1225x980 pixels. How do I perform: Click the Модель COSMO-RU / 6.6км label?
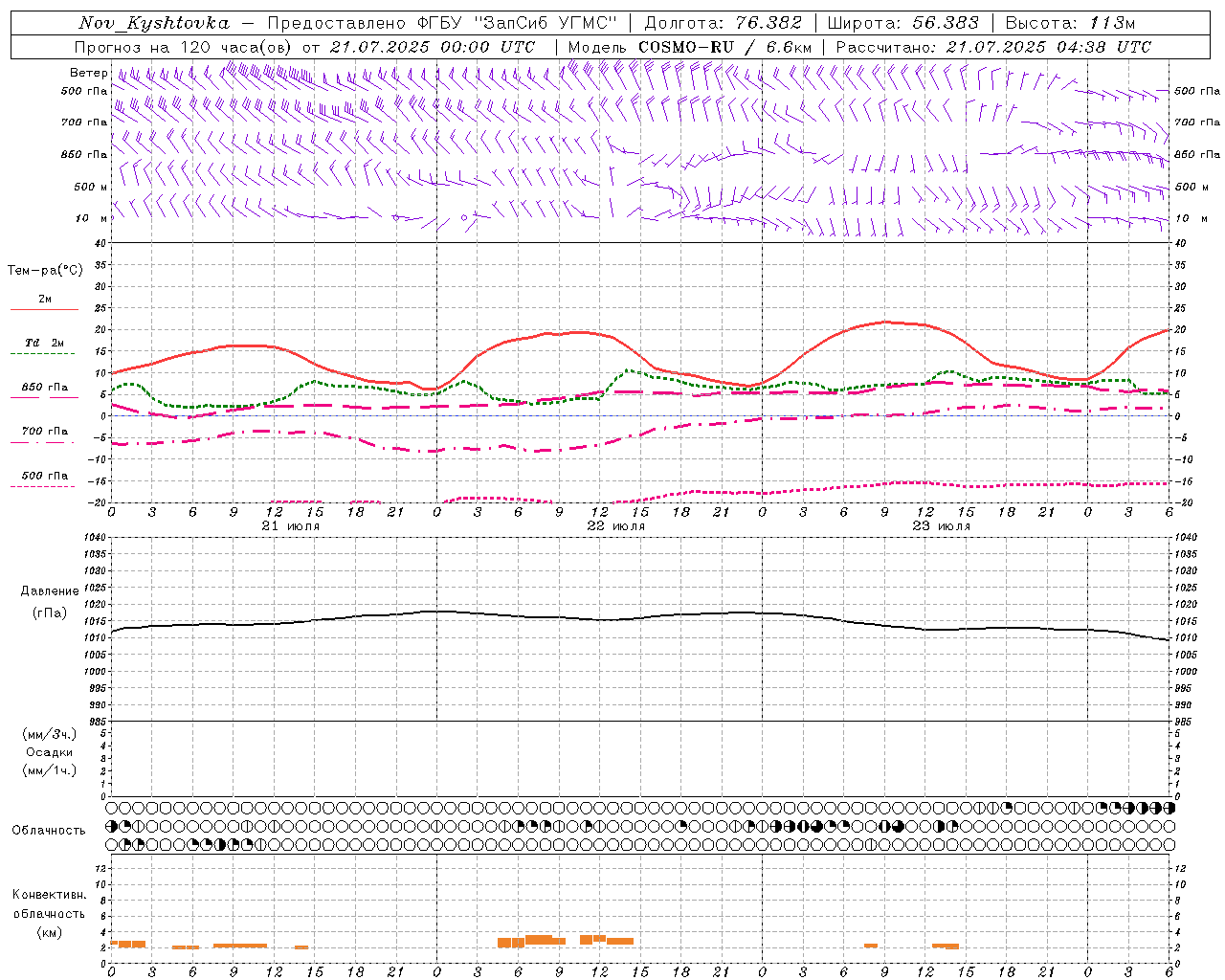pyautogui.click(x=689, y=47)
